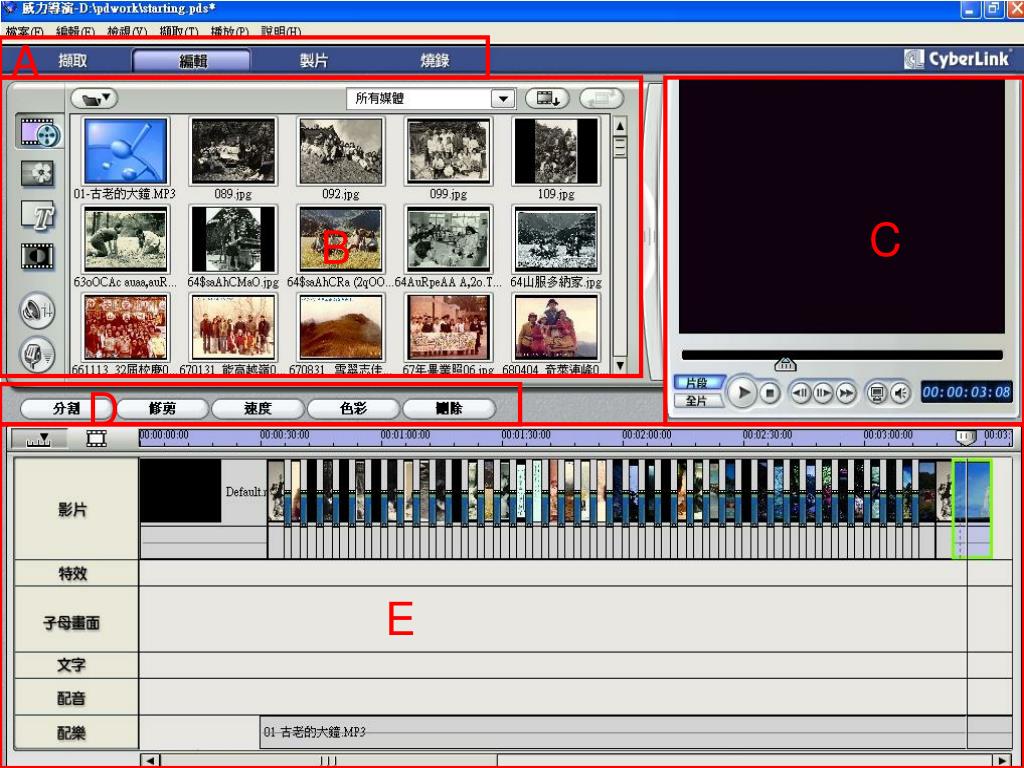Step back one frame in preview
1024x768 pixels.
pos(801,392)
